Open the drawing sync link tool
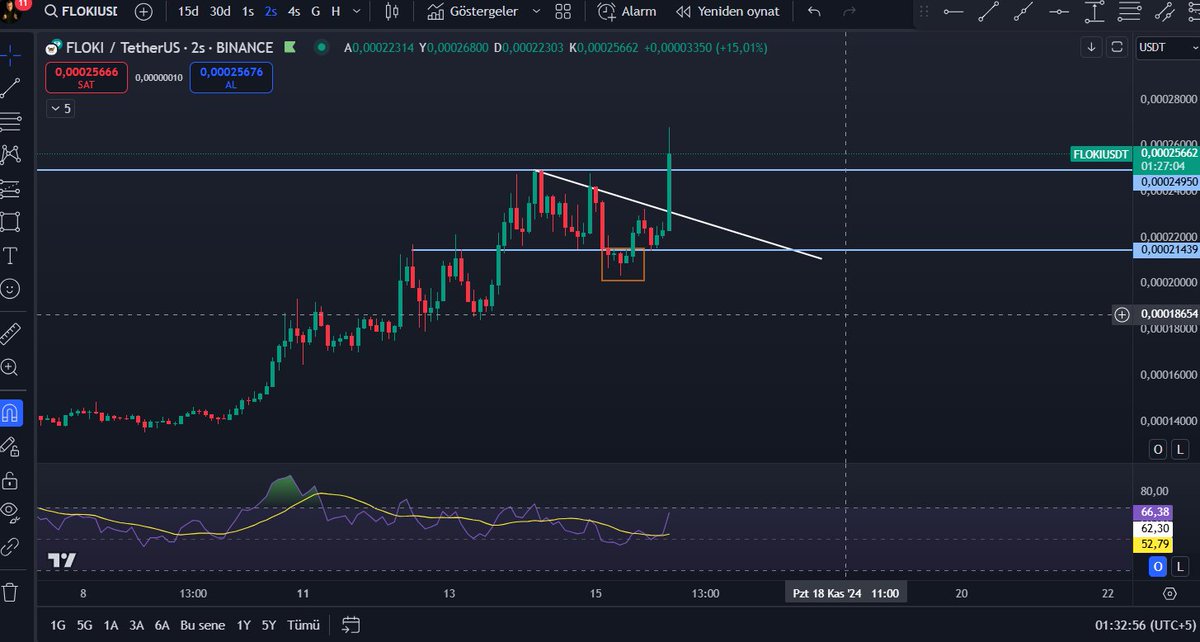The height and width of the screenshot is (642, 1200). tap(11, 546)
